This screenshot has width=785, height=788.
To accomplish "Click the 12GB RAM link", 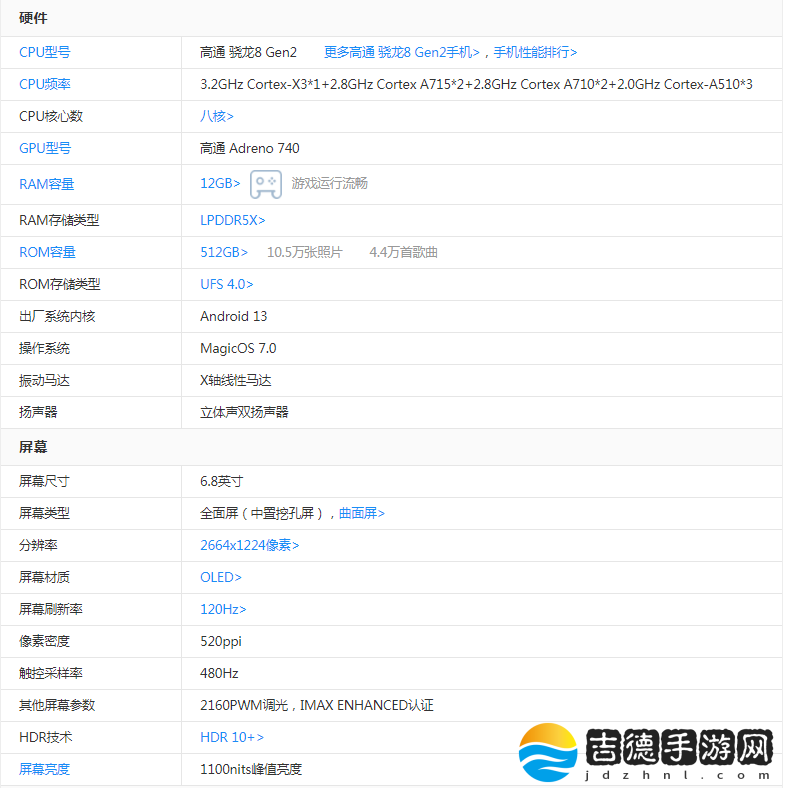I will click(220, 183).
